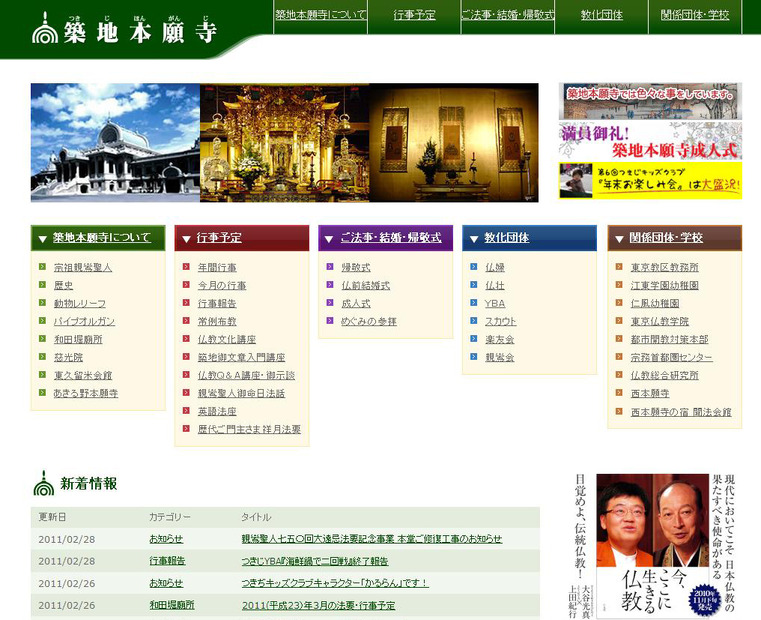Click the blue arrow icon beside 親鸞会
Screen dimensions: 761x620
tap(474, 356)
